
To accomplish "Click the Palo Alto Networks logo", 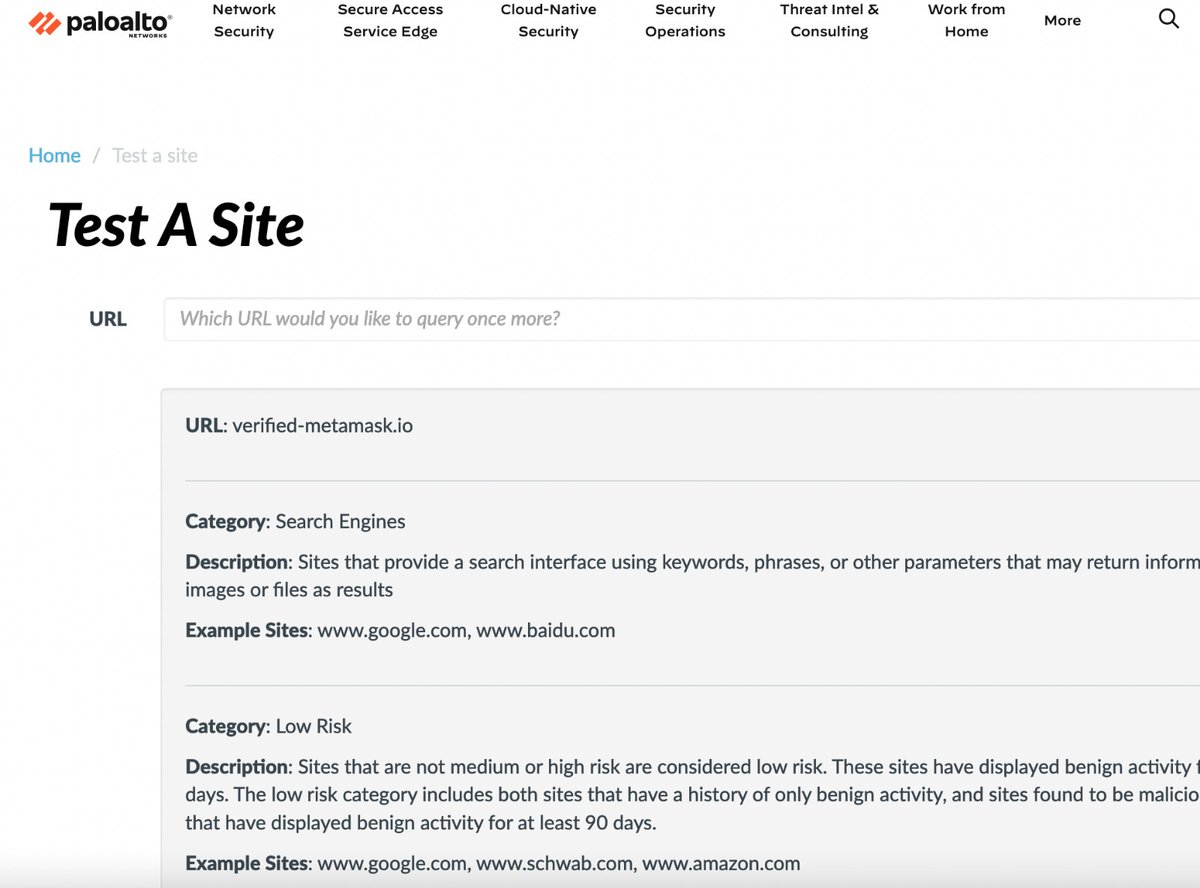I will tap(100, 23).
